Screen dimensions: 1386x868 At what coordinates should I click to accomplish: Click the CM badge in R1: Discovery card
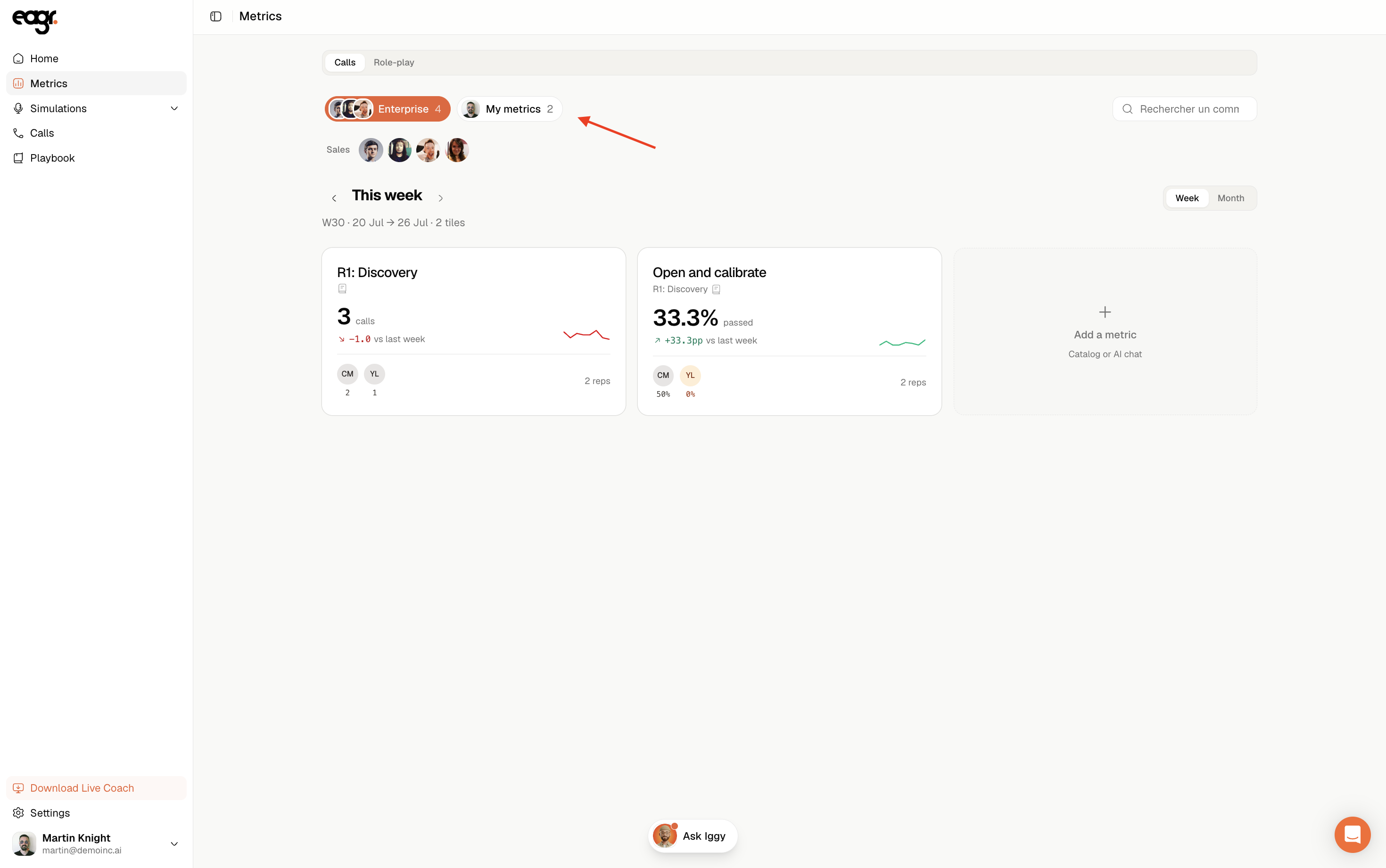click(347, 374)
